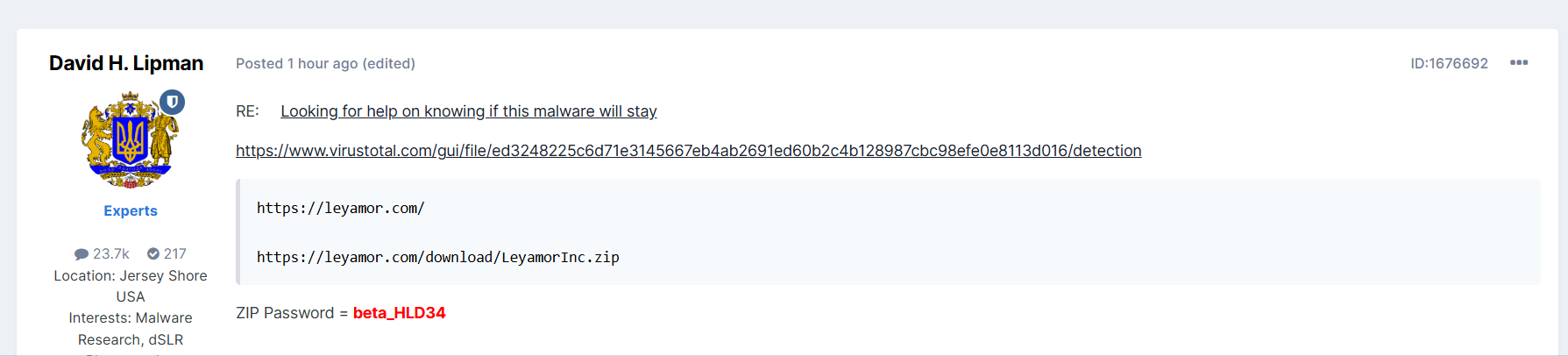
Task: Click the LeyamorInc.zip download URL text
Action: pos(437,258)
